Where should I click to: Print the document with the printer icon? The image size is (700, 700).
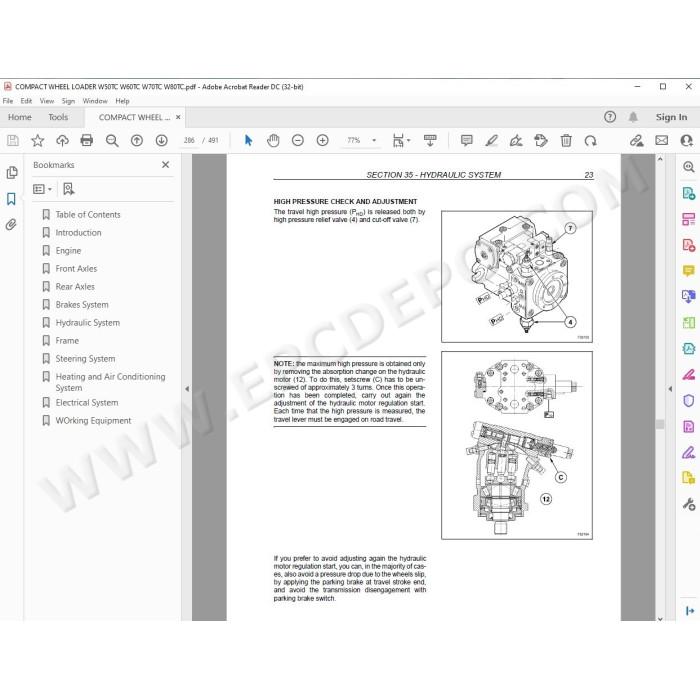[87, 141]
